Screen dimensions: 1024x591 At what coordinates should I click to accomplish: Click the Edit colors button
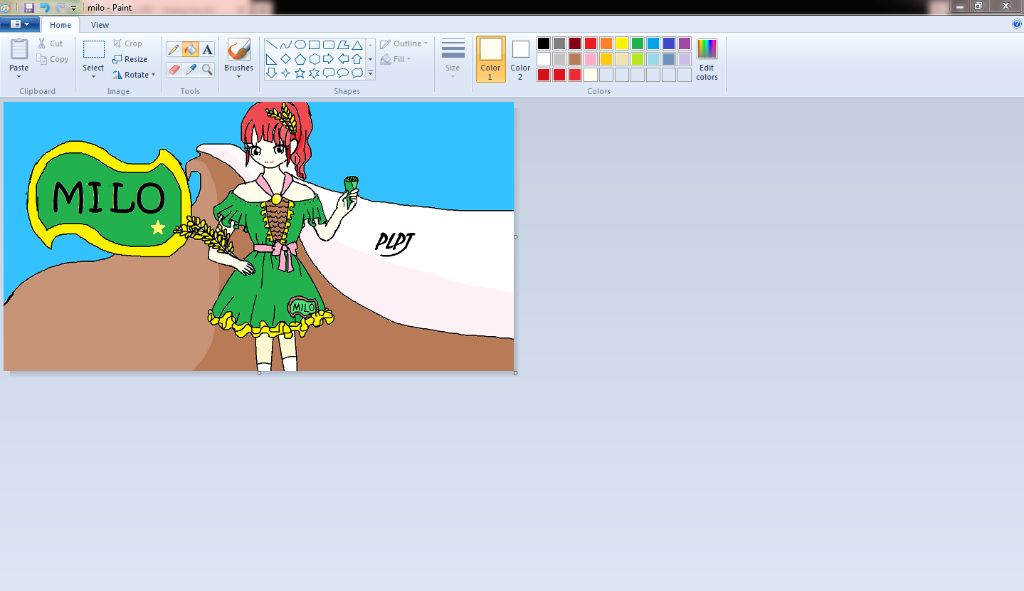coord(707,59)
